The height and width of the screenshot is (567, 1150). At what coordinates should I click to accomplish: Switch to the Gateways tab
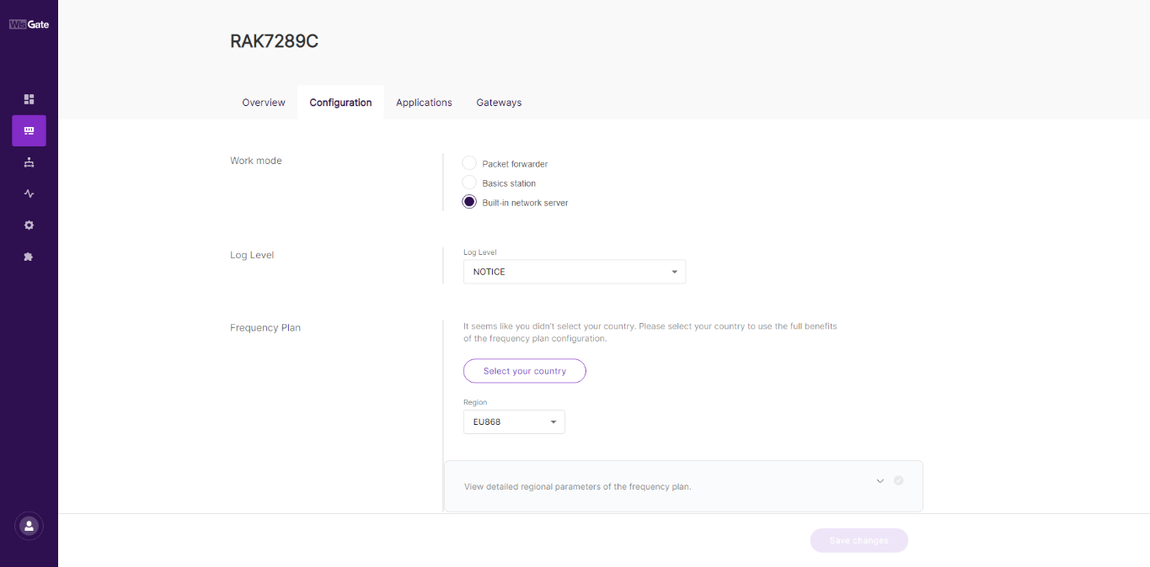pos(499,103)
